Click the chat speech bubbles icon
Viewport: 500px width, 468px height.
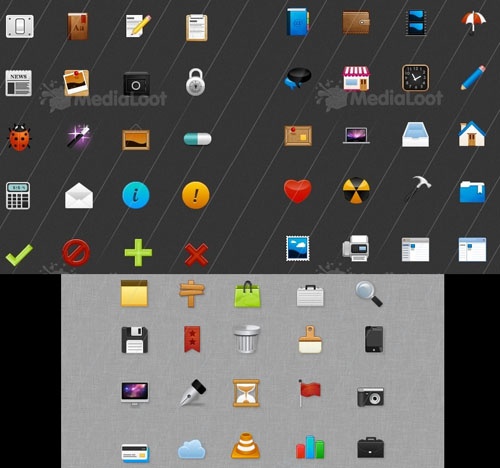point(298,78)
